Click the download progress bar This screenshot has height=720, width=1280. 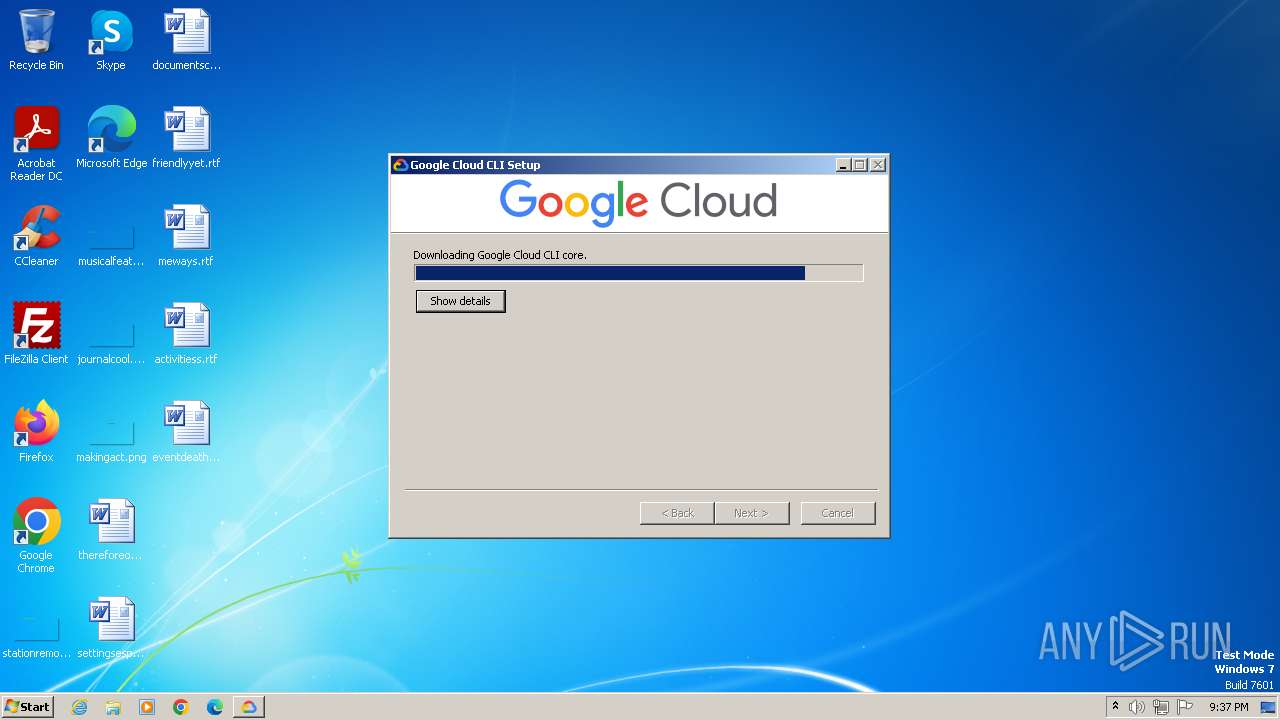pos(639,273)
